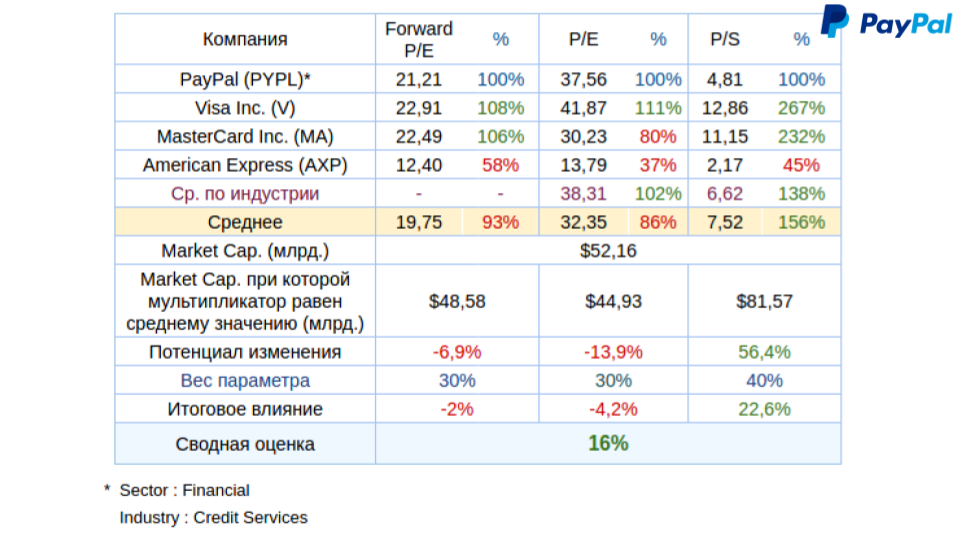Select the highlighted Среднее row label
Viewport: 956px width, 546px height.
[x=245, y=222]
